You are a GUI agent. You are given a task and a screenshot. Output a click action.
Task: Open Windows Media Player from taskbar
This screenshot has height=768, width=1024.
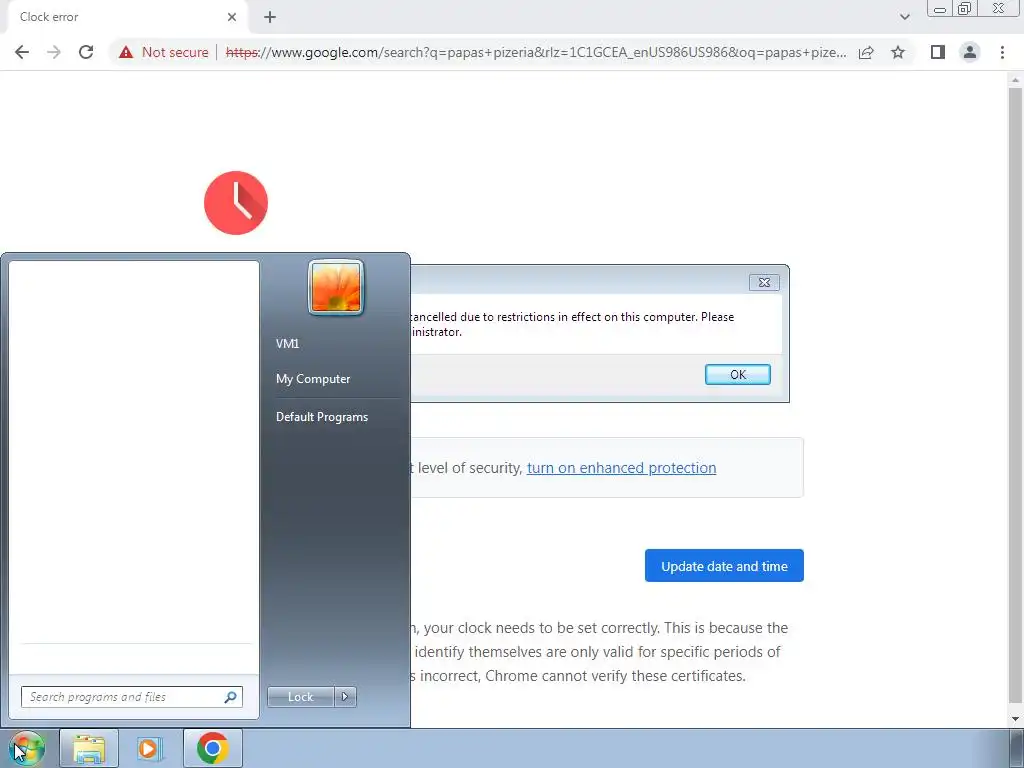tap(149, 748)
